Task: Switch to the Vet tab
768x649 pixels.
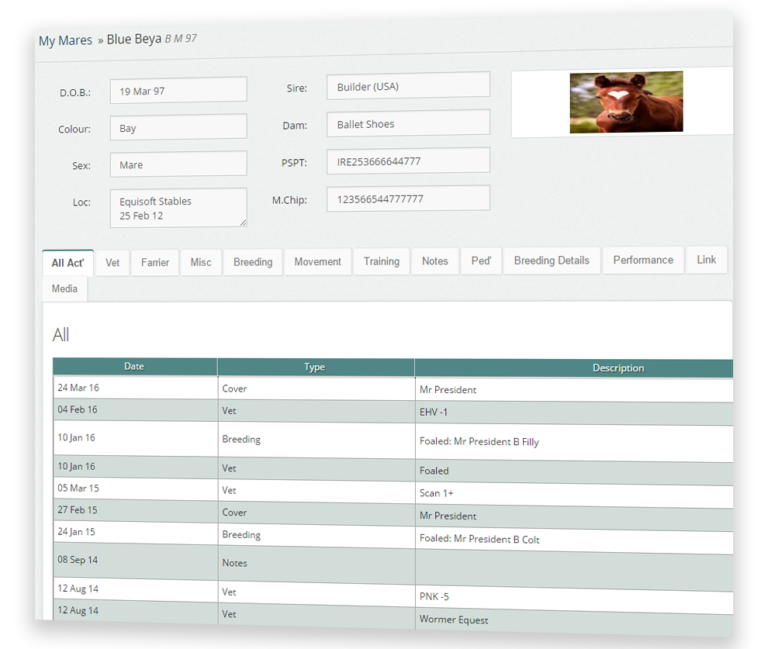Action: click(113, 263)
